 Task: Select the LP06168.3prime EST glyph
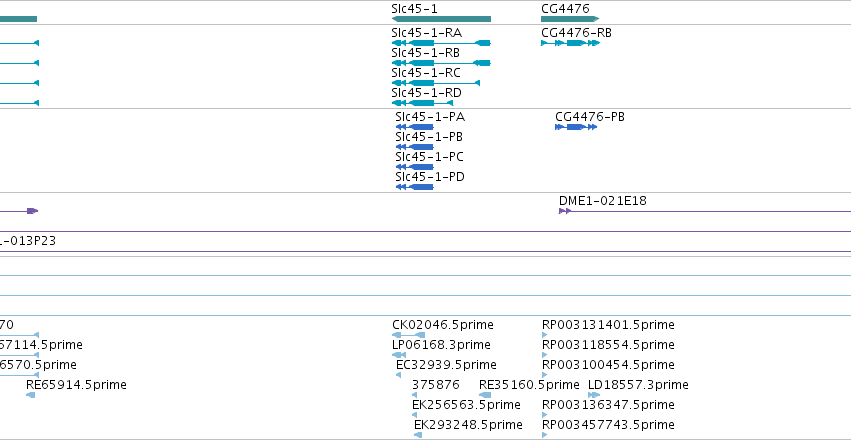pyautogui.click(x=399, y=355)
